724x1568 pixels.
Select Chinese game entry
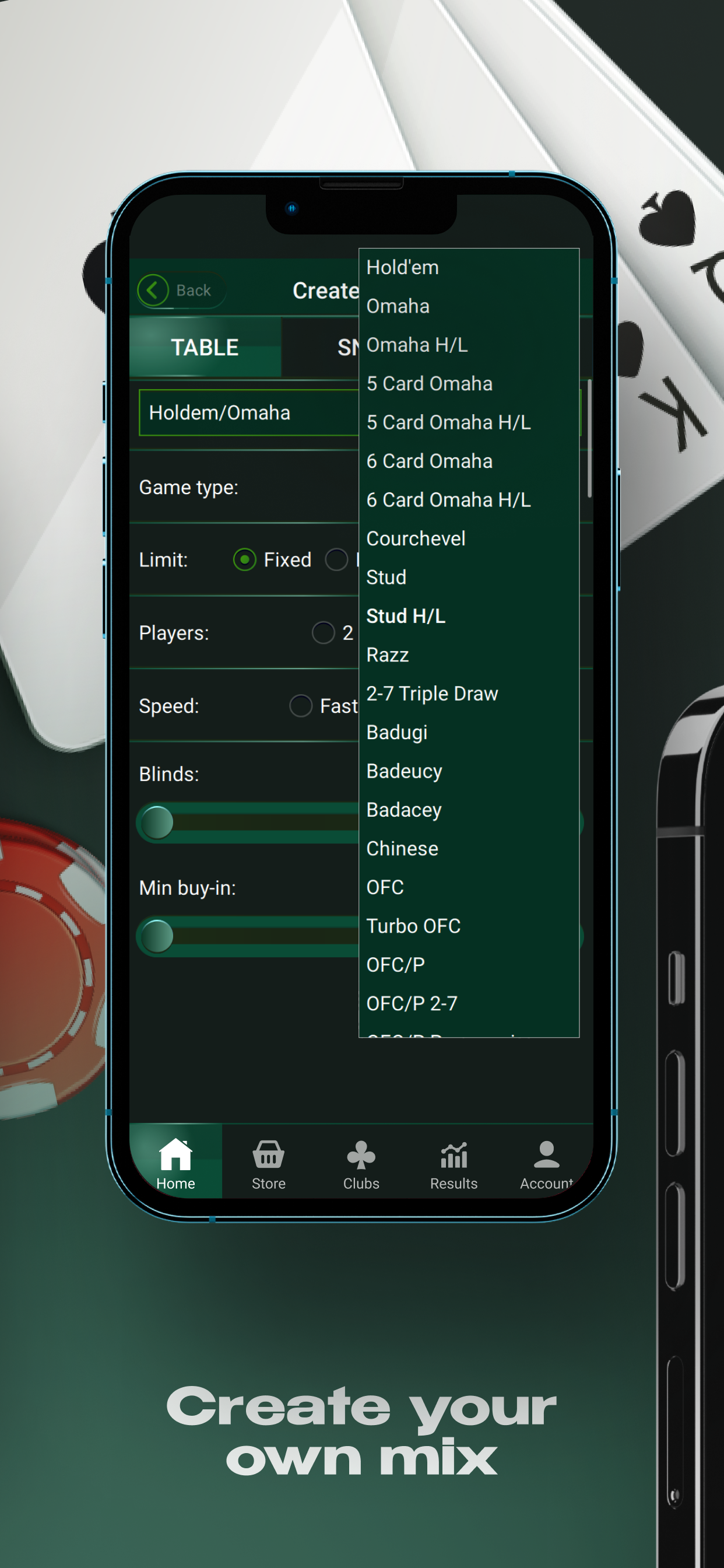(469, 849)
